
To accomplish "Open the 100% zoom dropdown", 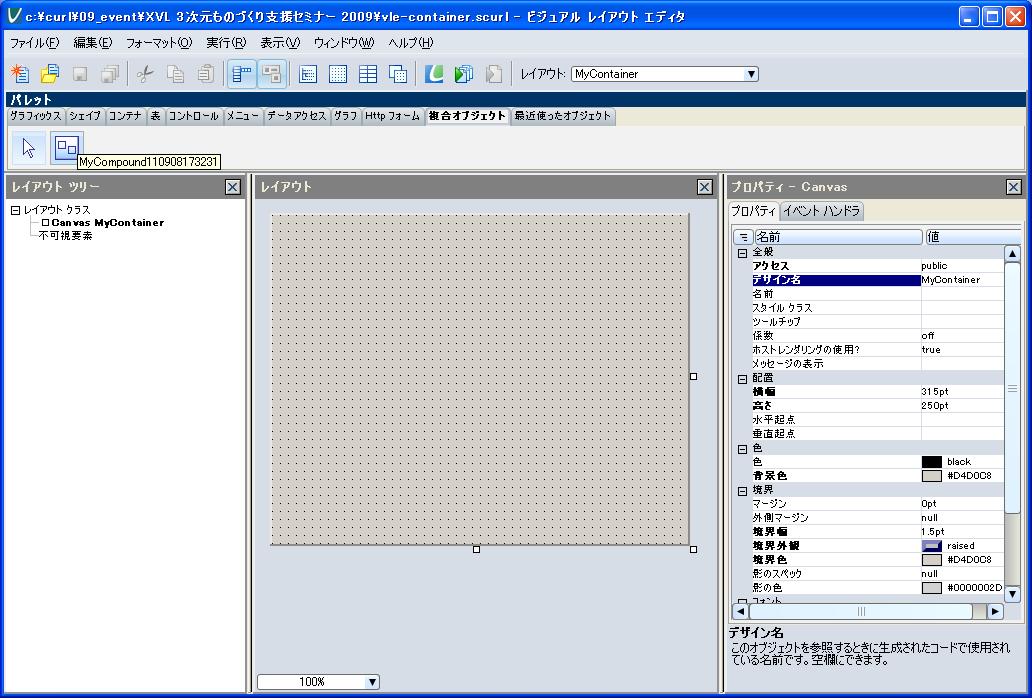I will [372, 682].
